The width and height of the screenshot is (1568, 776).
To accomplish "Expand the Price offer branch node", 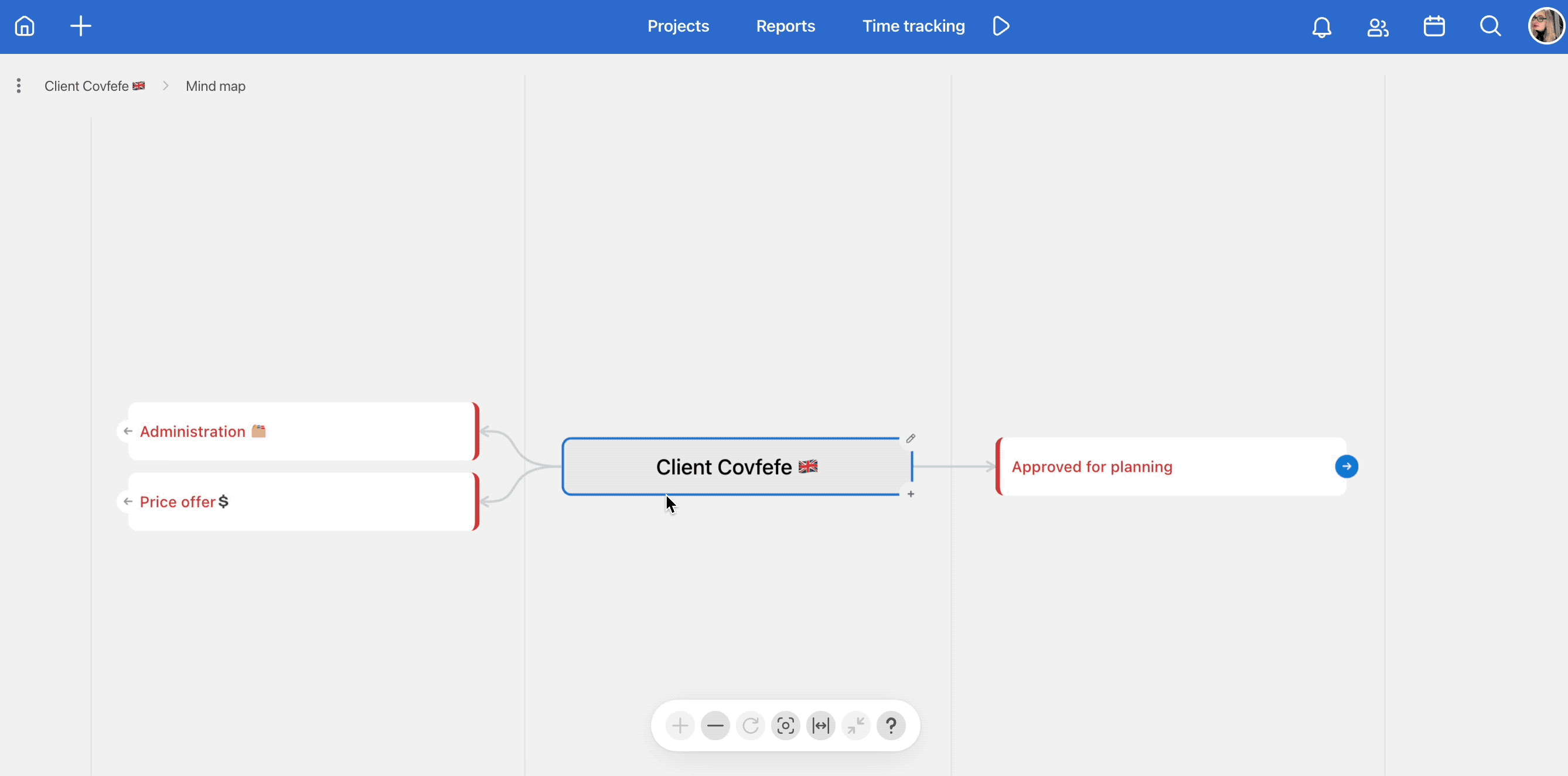I will 127,501.
